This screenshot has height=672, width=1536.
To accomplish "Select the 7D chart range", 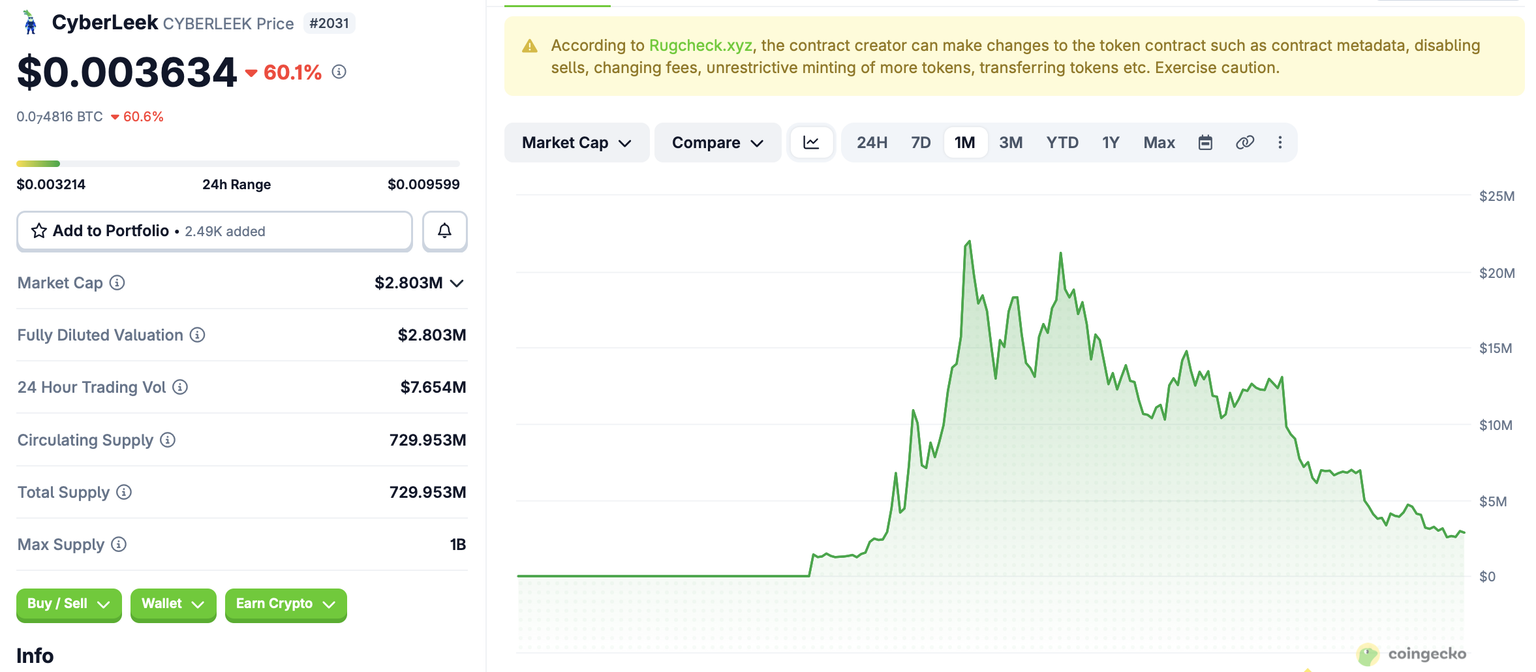I will tap(921, 143).
